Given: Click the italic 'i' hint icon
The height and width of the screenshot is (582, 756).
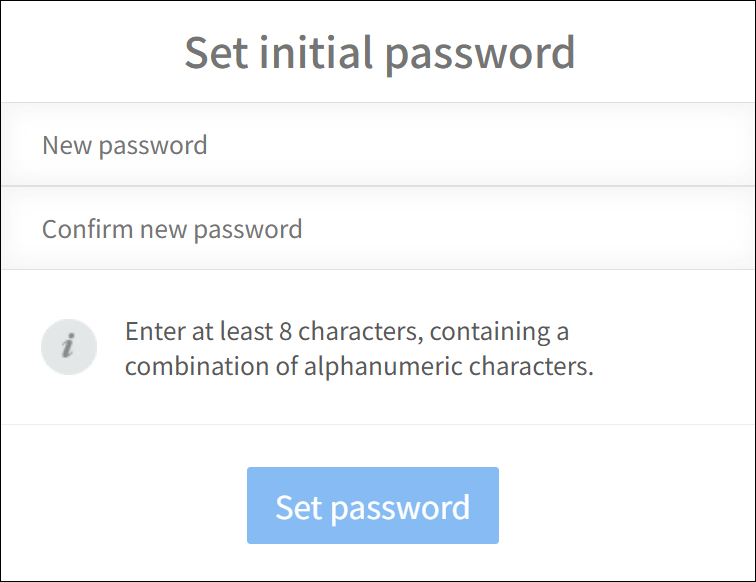Looking at the screenshot, I should pyautogui.click(x=69, y=347).
